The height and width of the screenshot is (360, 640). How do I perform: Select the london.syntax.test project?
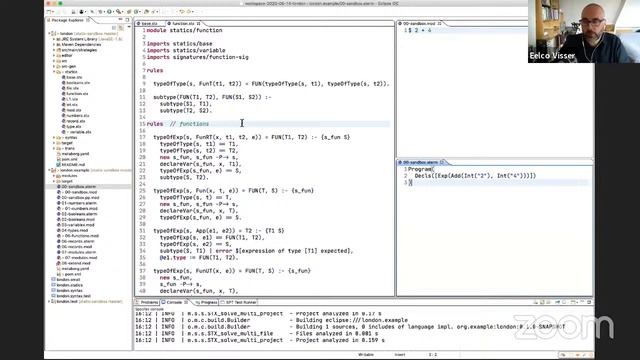pyautogui.click(x=71, y=296)
